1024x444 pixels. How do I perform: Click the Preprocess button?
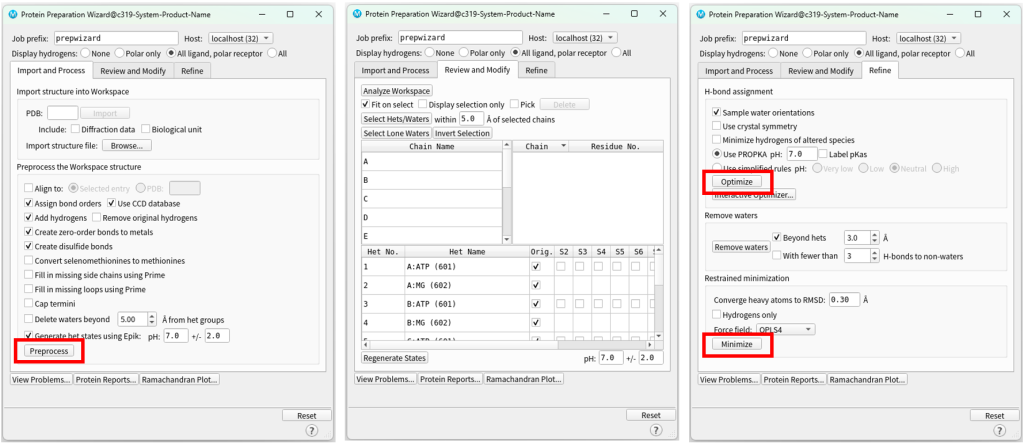pos(48,352)
